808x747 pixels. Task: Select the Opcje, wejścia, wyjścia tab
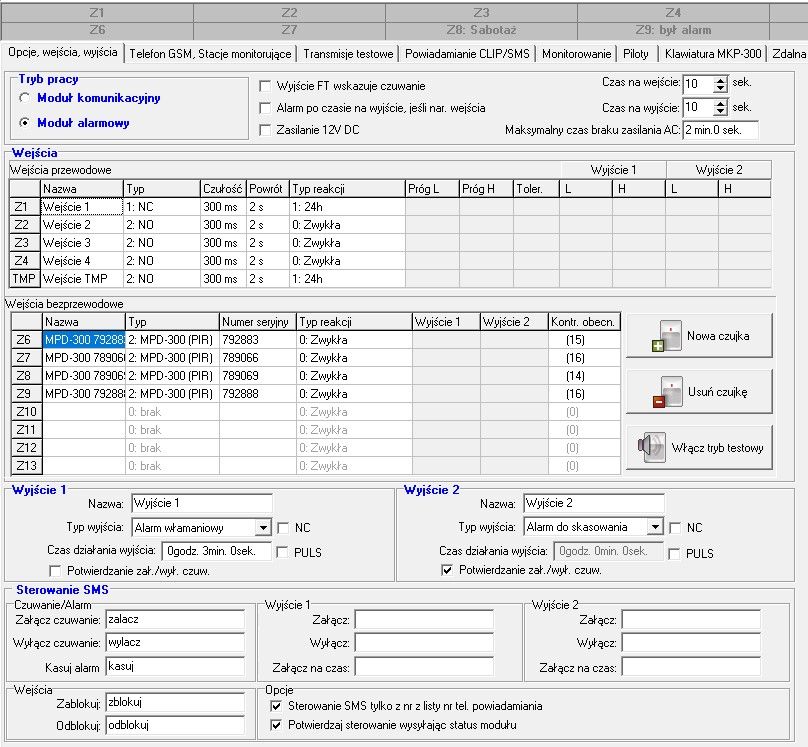(x=63, y=53)
